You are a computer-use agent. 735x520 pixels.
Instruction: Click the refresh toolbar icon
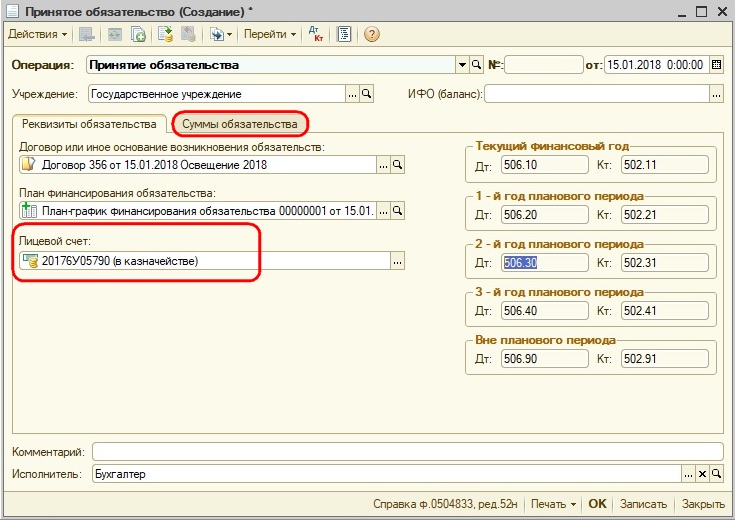click(x=115, y=34)
